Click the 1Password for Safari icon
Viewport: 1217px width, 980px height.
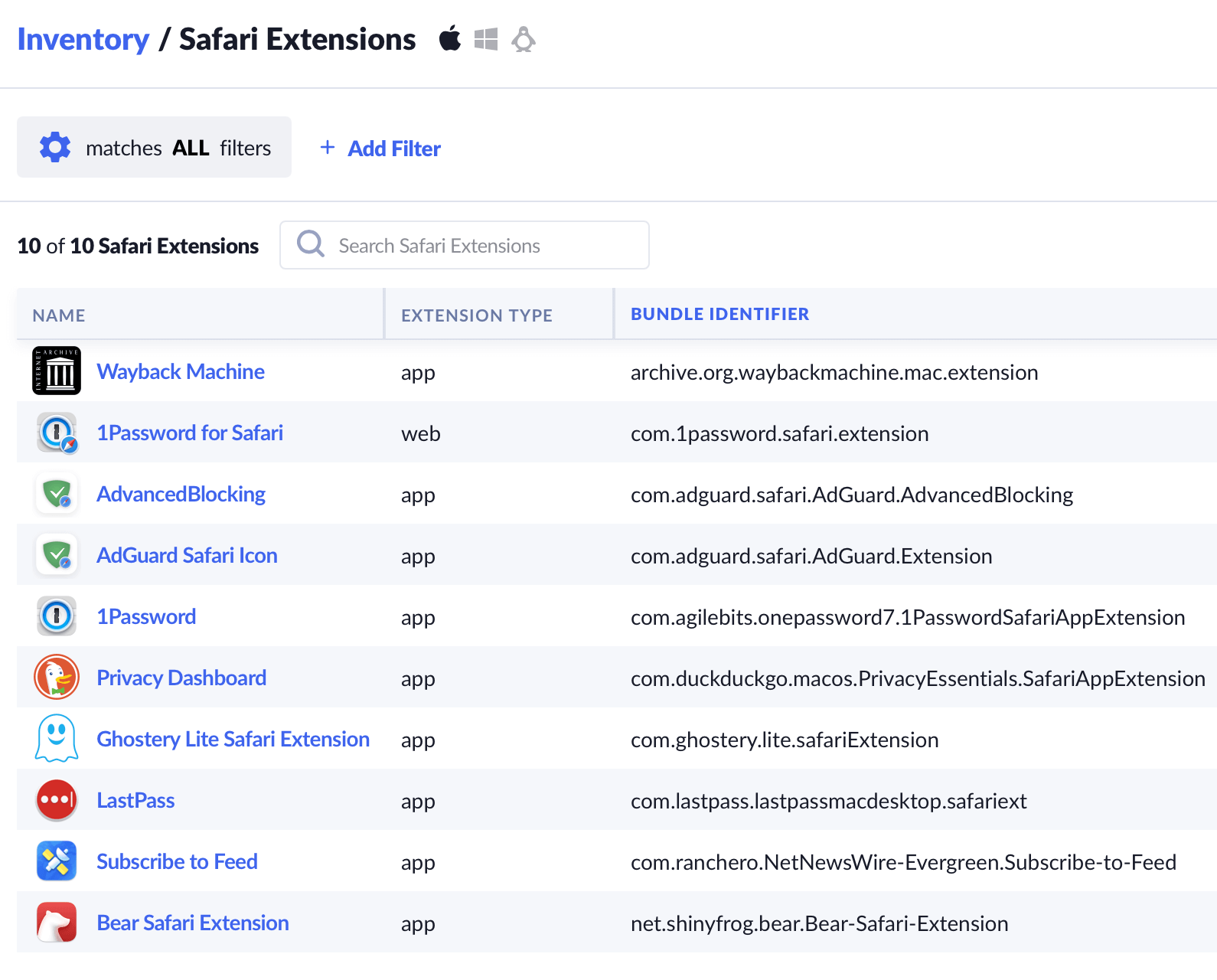pos(57,433)
